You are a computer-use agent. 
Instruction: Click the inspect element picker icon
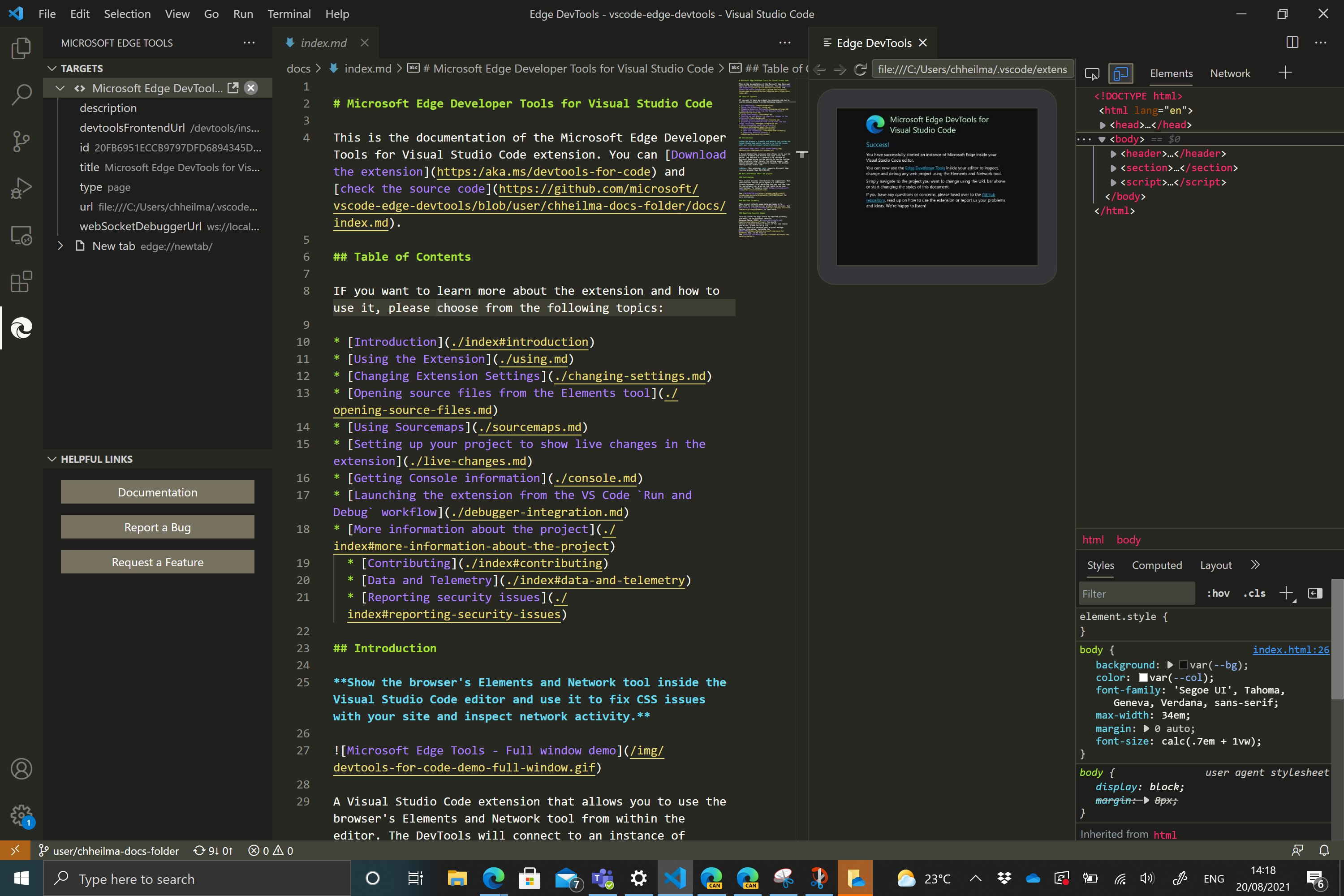(1092, 73)
